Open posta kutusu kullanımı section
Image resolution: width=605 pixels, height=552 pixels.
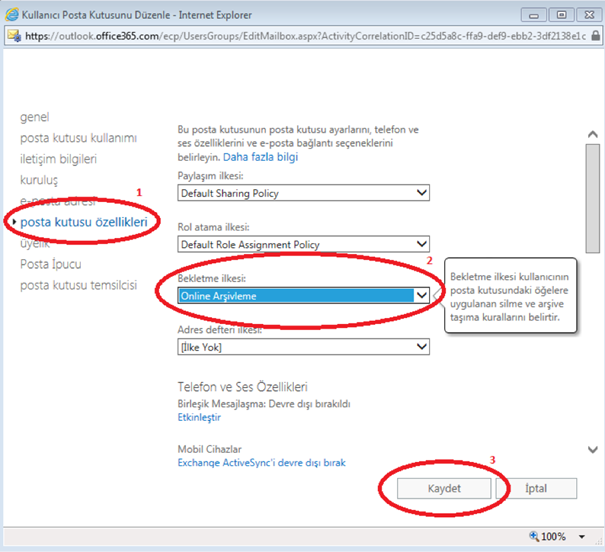[78, 138]
